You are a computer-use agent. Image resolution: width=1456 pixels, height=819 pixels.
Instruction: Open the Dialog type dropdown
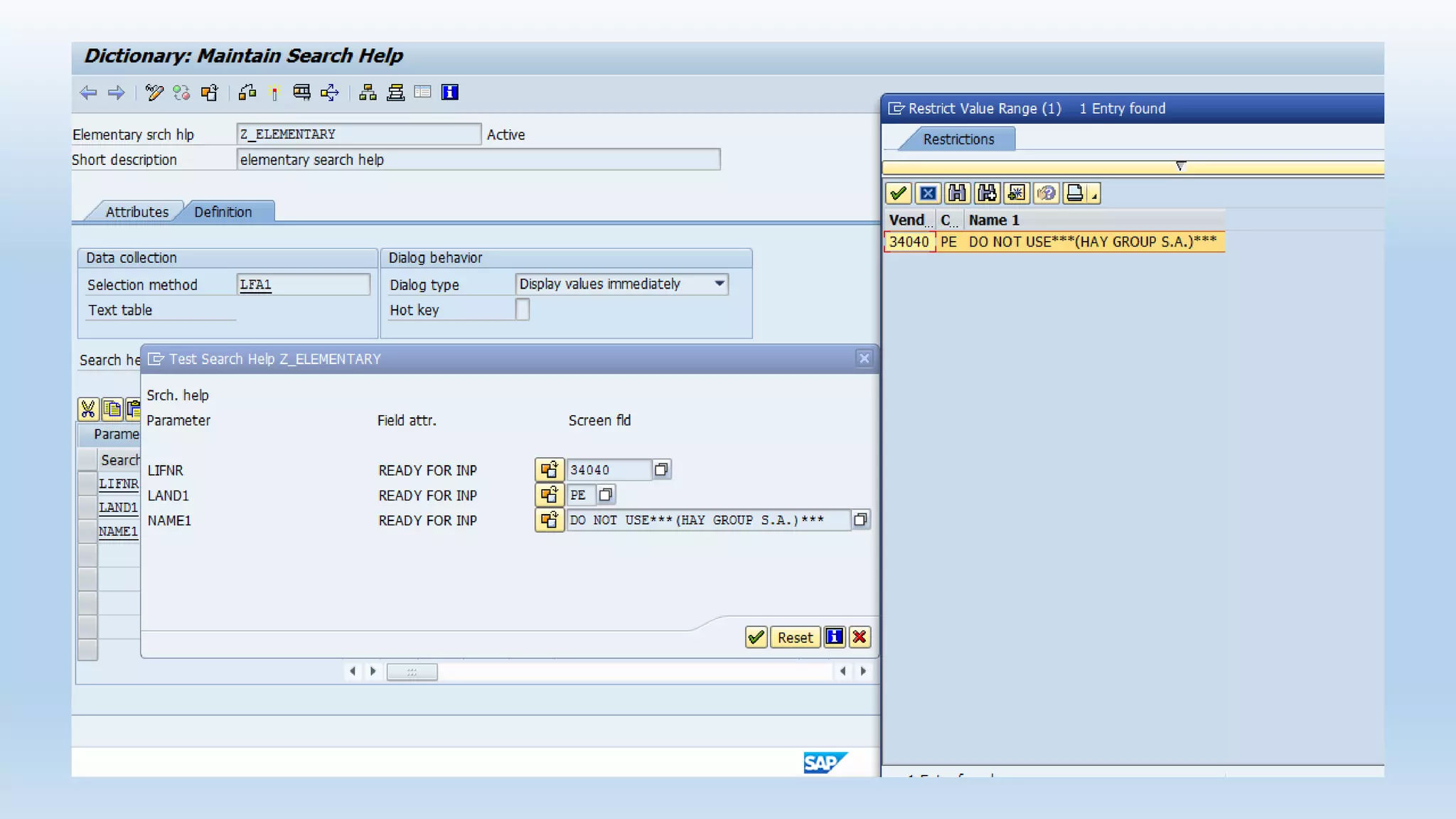[x=719, y=284]
